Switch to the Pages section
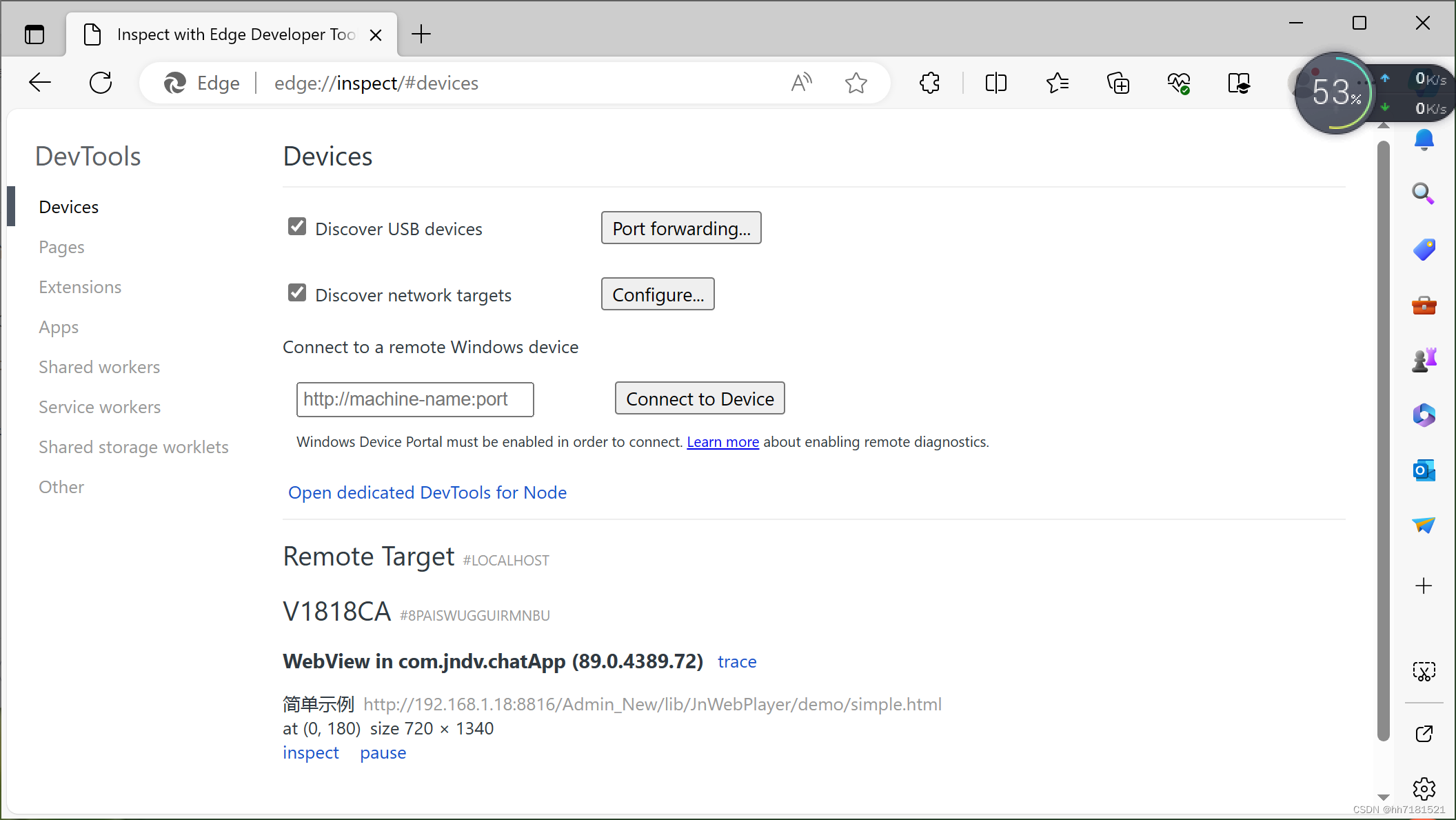The width and height of the screenshot is (1456, 820). point(61,247)
